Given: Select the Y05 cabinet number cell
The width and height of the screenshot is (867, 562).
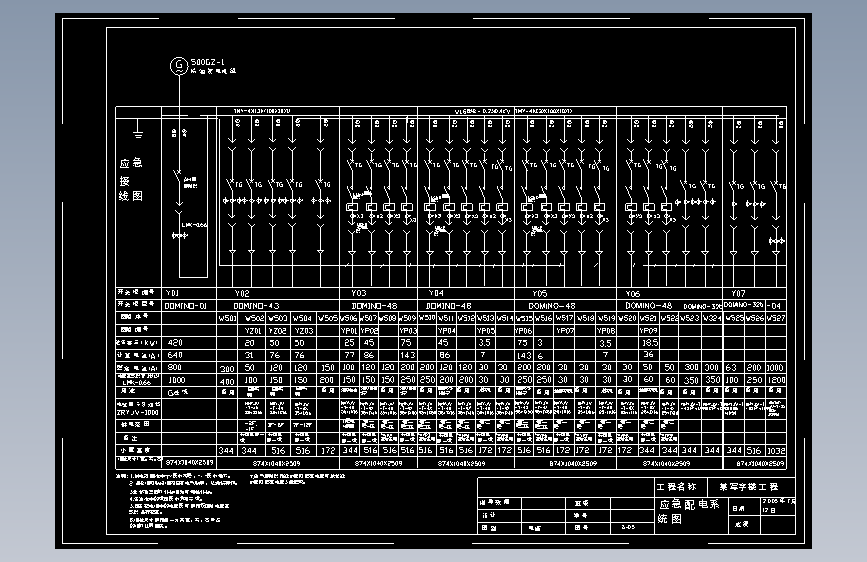Looking at the screenshot, I should click(540, 293).
